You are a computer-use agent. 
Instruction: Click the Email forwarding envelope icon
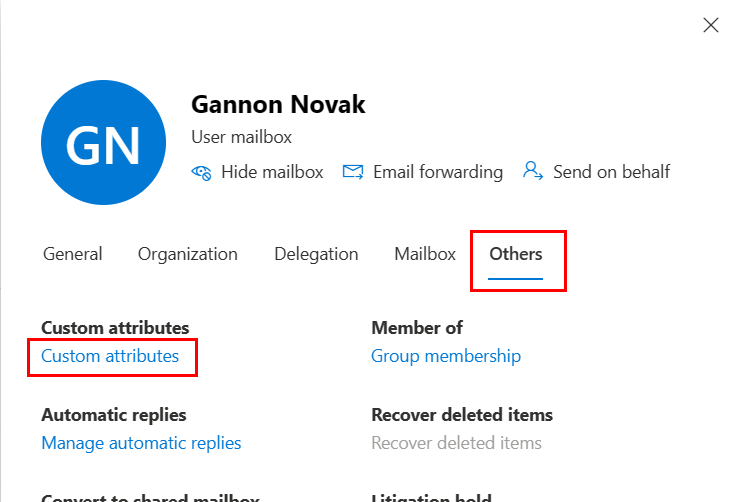pos(352,172)
